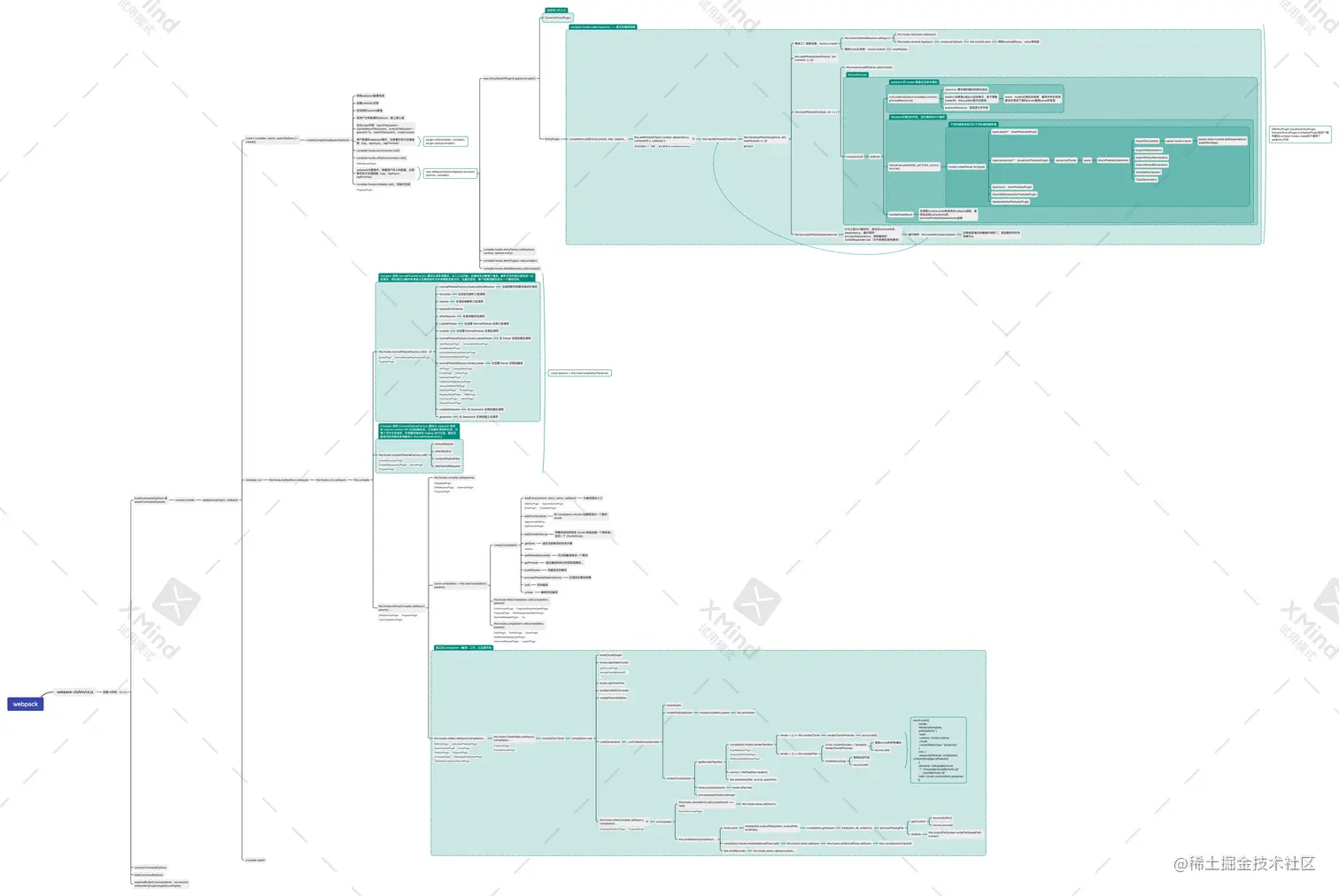Click the compiler.hooks.environment.call() node
The height and width of the screenshot is (896, 1339).
(378, 151)
